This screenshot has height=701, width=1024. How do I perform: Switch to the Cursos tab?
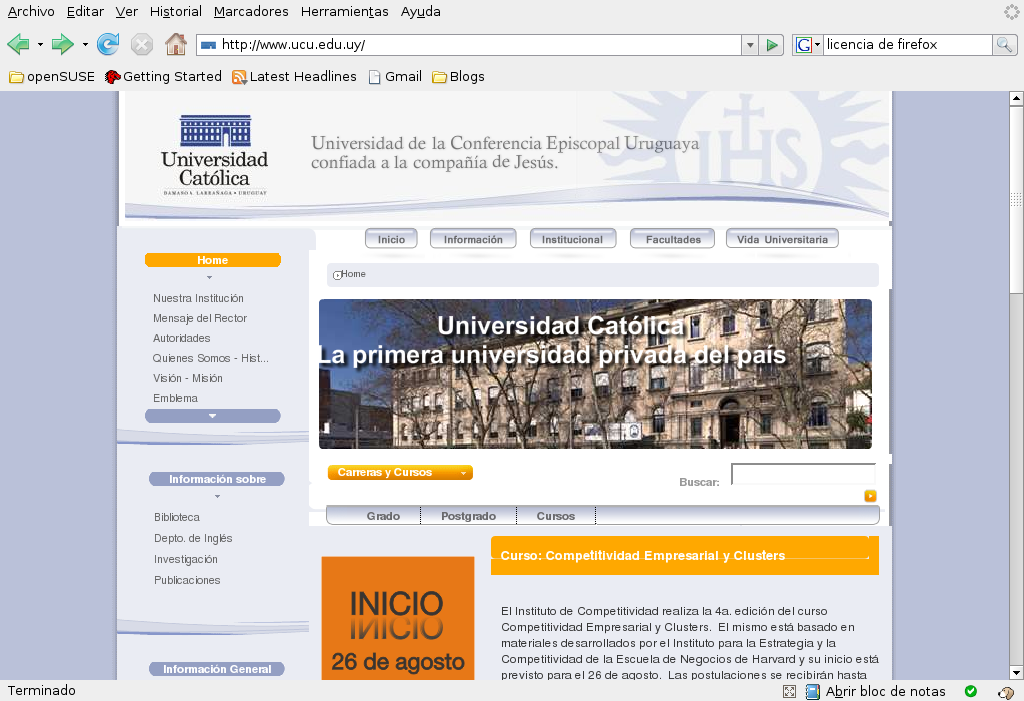556,516
